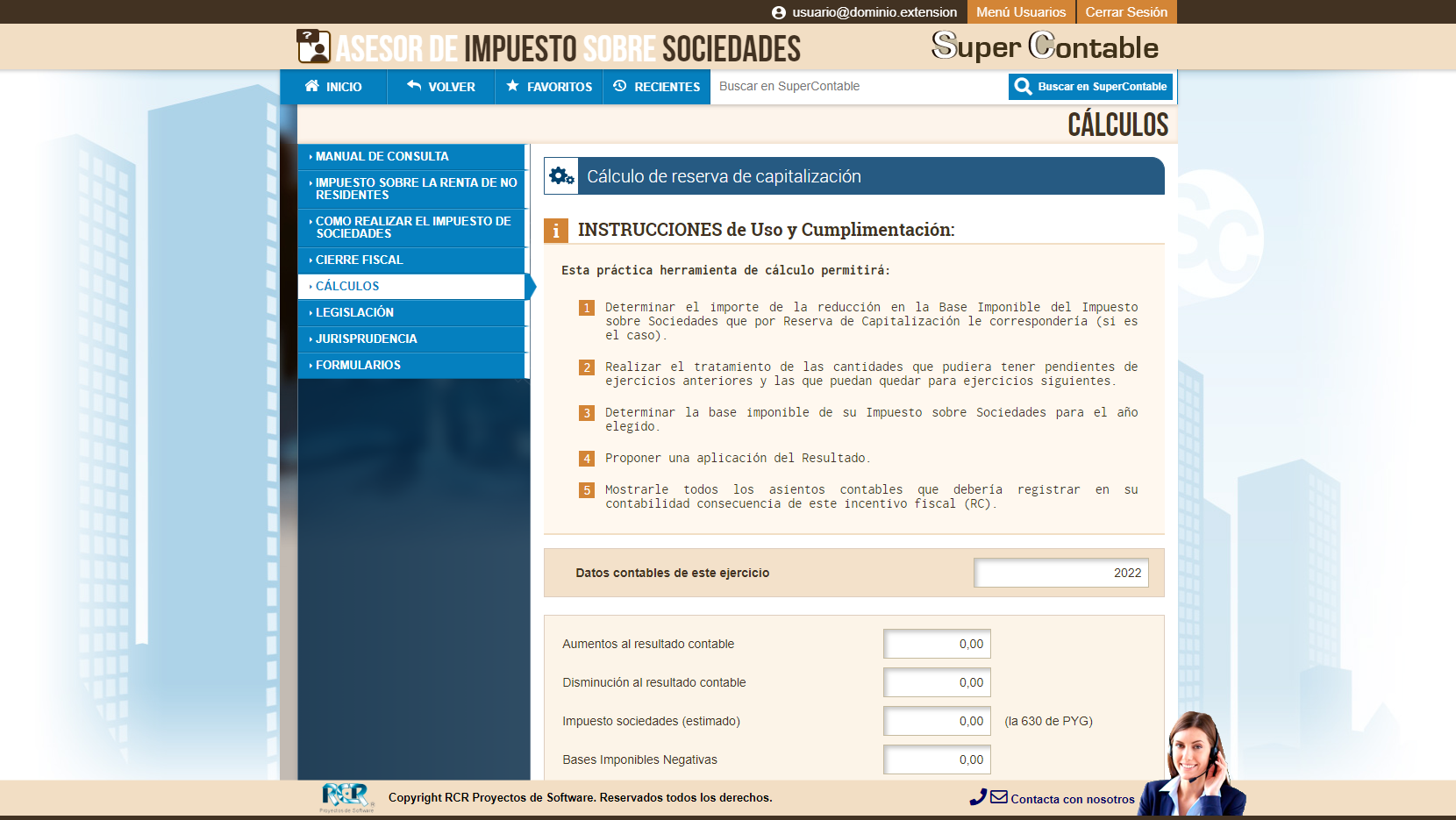Click the Bases Imponibles Negativas field
Screen dimensions: 1456x820
937,759
